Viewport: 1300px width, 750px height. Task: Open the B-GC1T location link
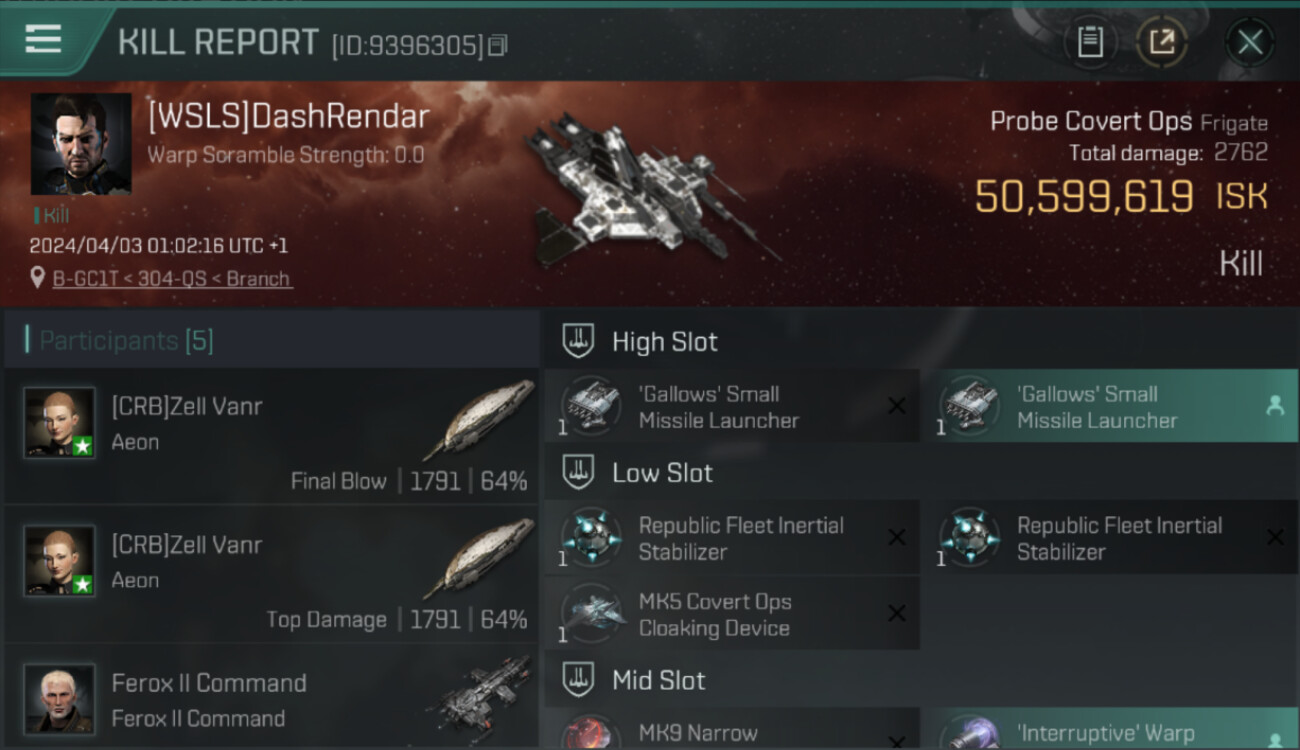[x=172, y=279]
